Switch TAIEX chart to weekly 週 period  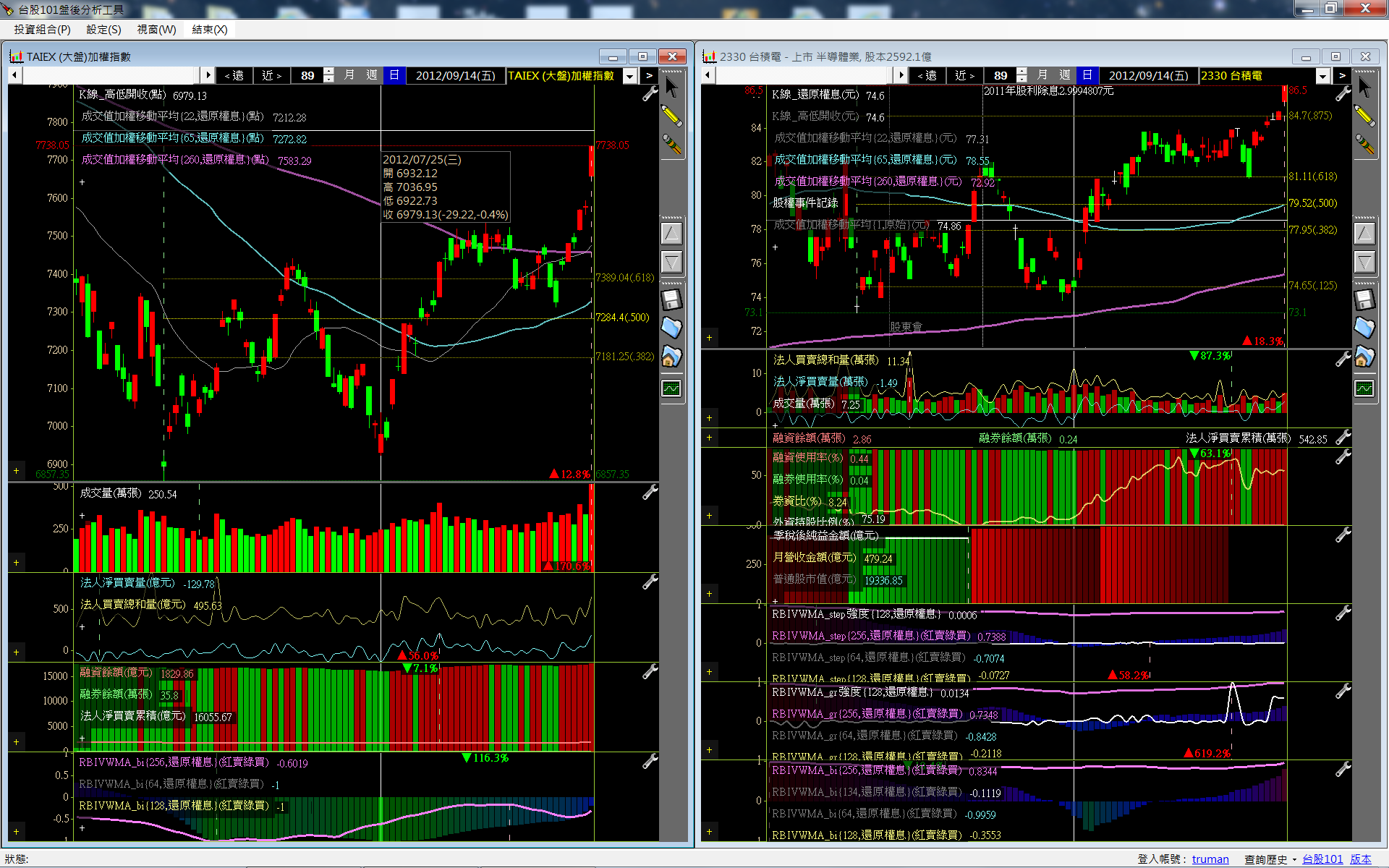pyautogui.click(x=372, y=75)
